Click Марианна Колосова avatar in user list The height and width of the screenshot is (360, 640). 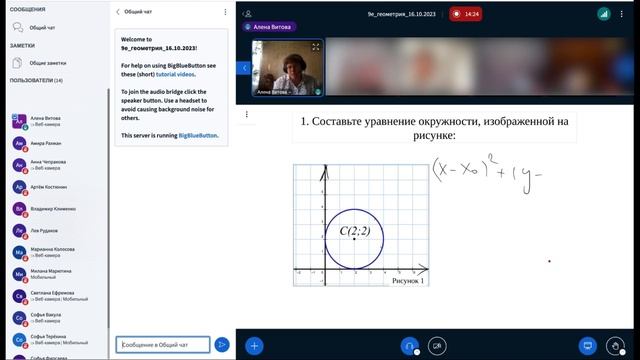pyautogui.click(x=19, y=252)
